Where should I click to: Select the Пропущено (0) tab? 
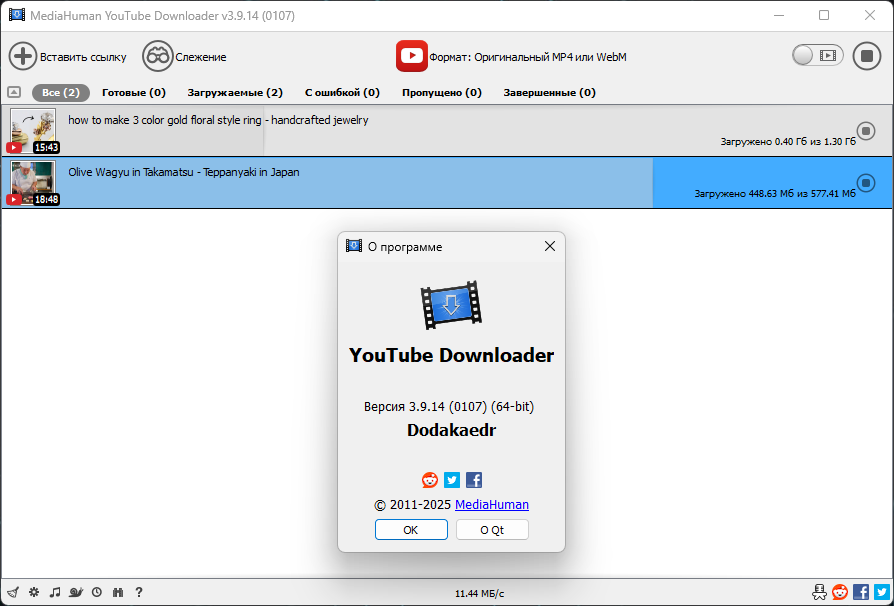point(442,92)
